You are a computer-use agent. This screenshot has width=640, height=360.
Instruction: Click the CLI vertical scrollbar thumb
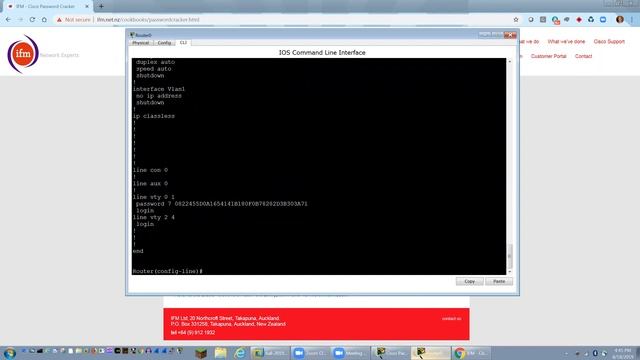click(x=509, y=256)
